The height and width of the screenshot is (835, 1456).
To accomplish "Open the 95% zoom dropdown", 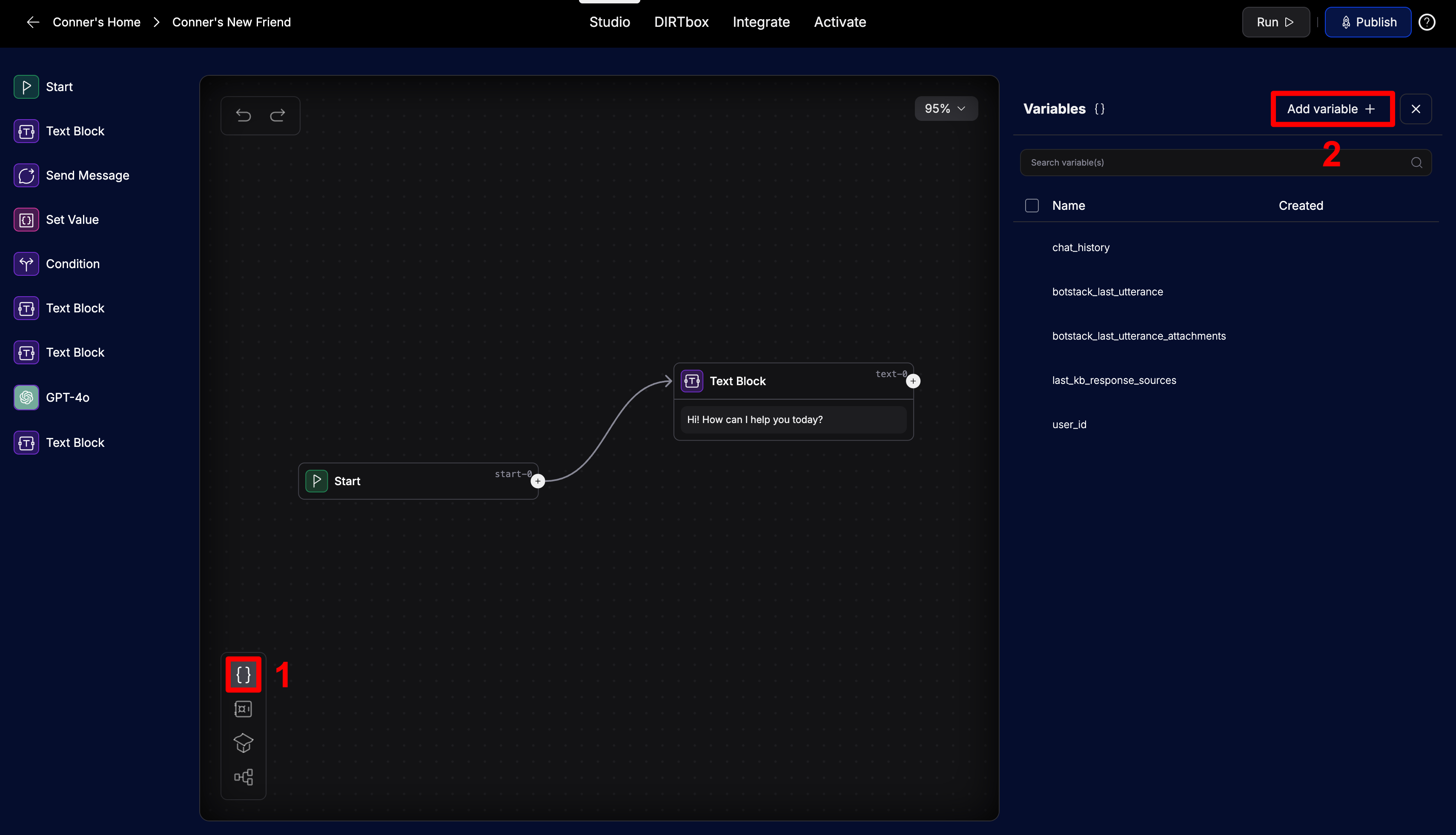I will [946, 109].
